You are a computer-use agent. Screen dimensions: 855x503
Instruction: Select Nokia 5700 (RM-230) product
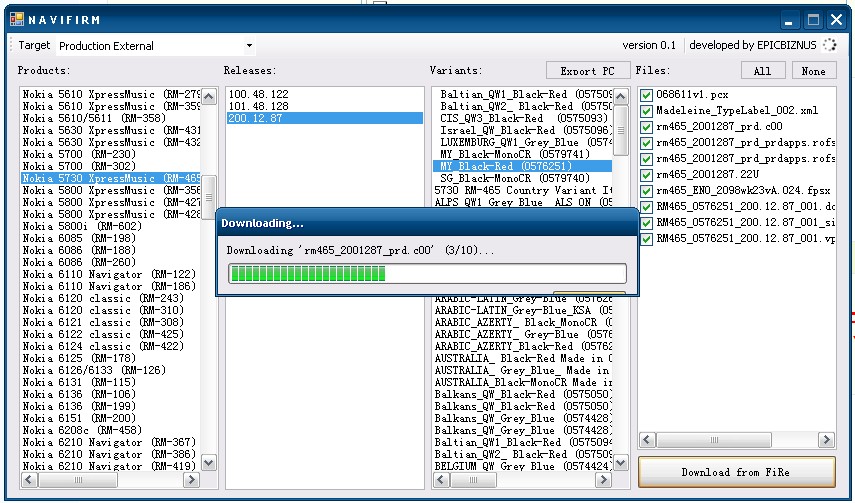coord(111,154)
